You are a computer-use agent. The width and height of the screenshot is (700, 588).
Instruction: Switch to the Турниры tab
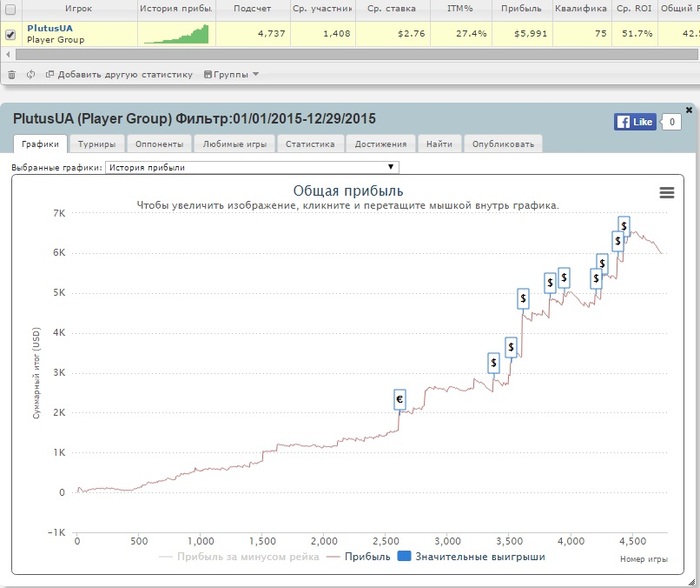[x=96, y=144]
